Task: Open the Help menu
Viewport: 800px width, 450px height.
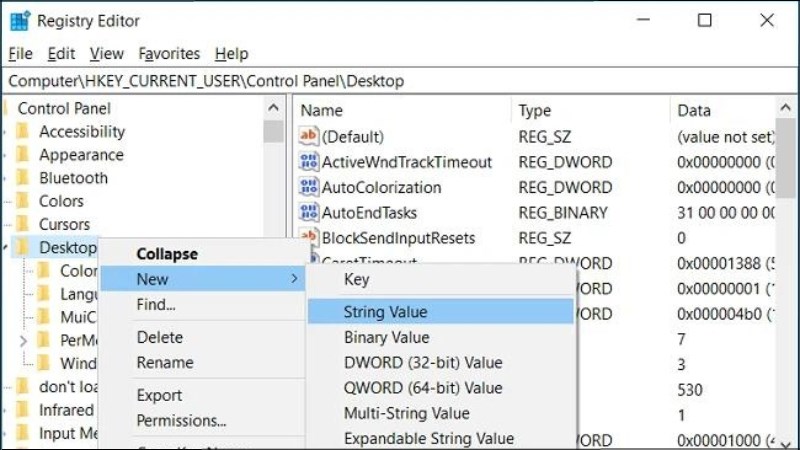Action: [232, 54]
